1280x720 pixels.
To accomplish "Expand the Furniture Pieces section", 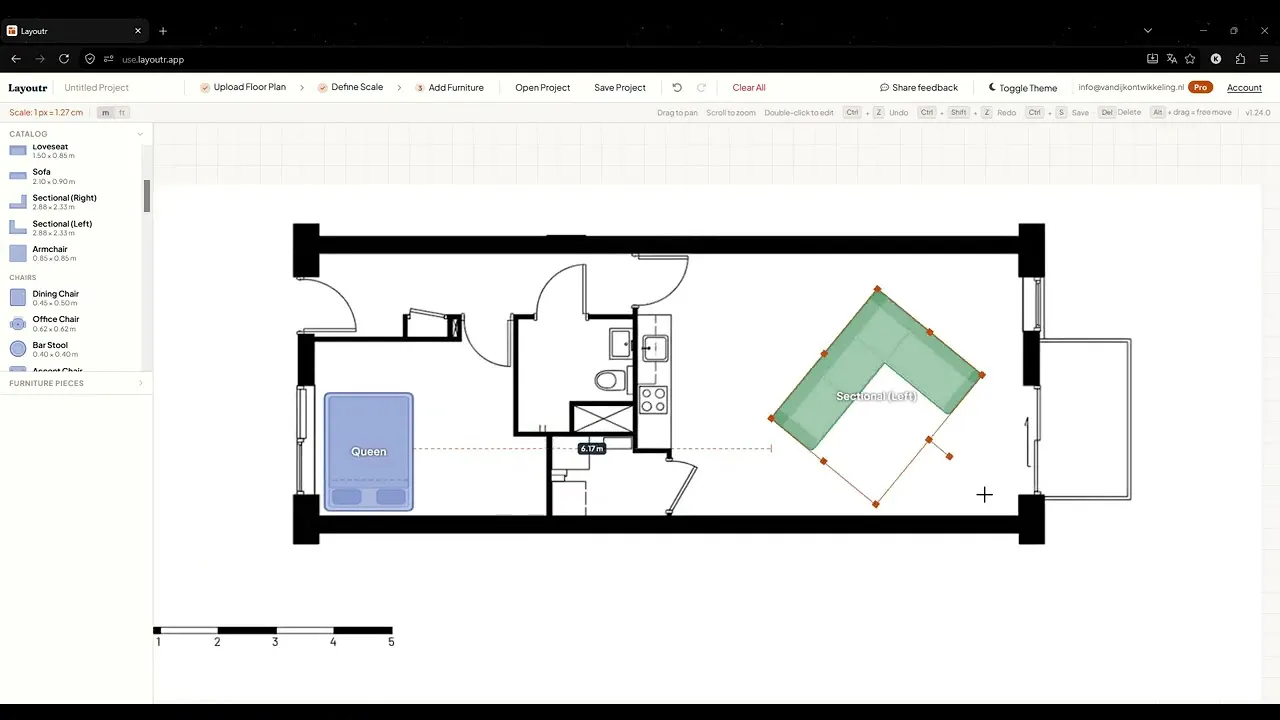I will click(x=76, y=383).
